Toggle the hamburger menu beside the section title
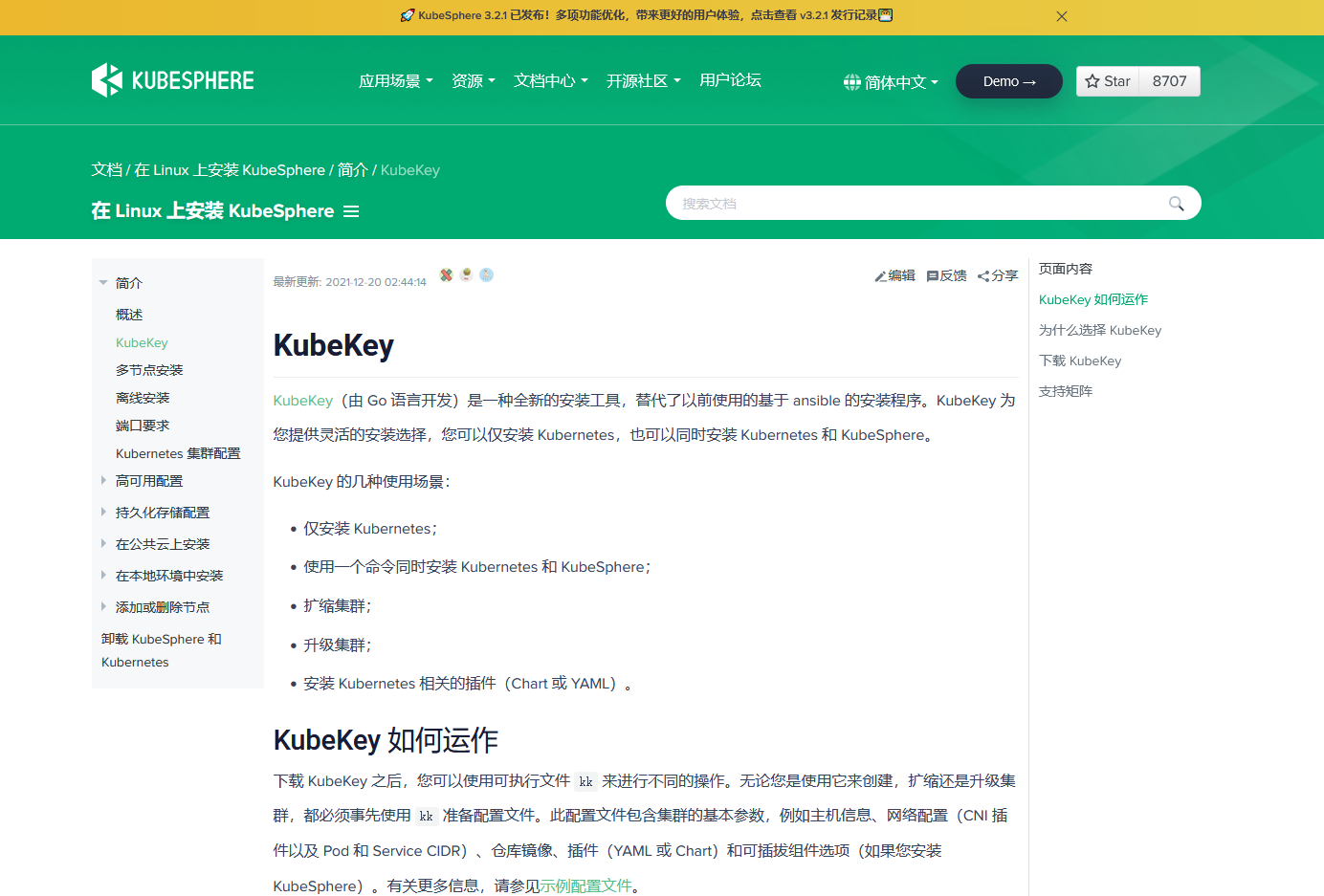The image size is (1324, 896). (351, 211)
